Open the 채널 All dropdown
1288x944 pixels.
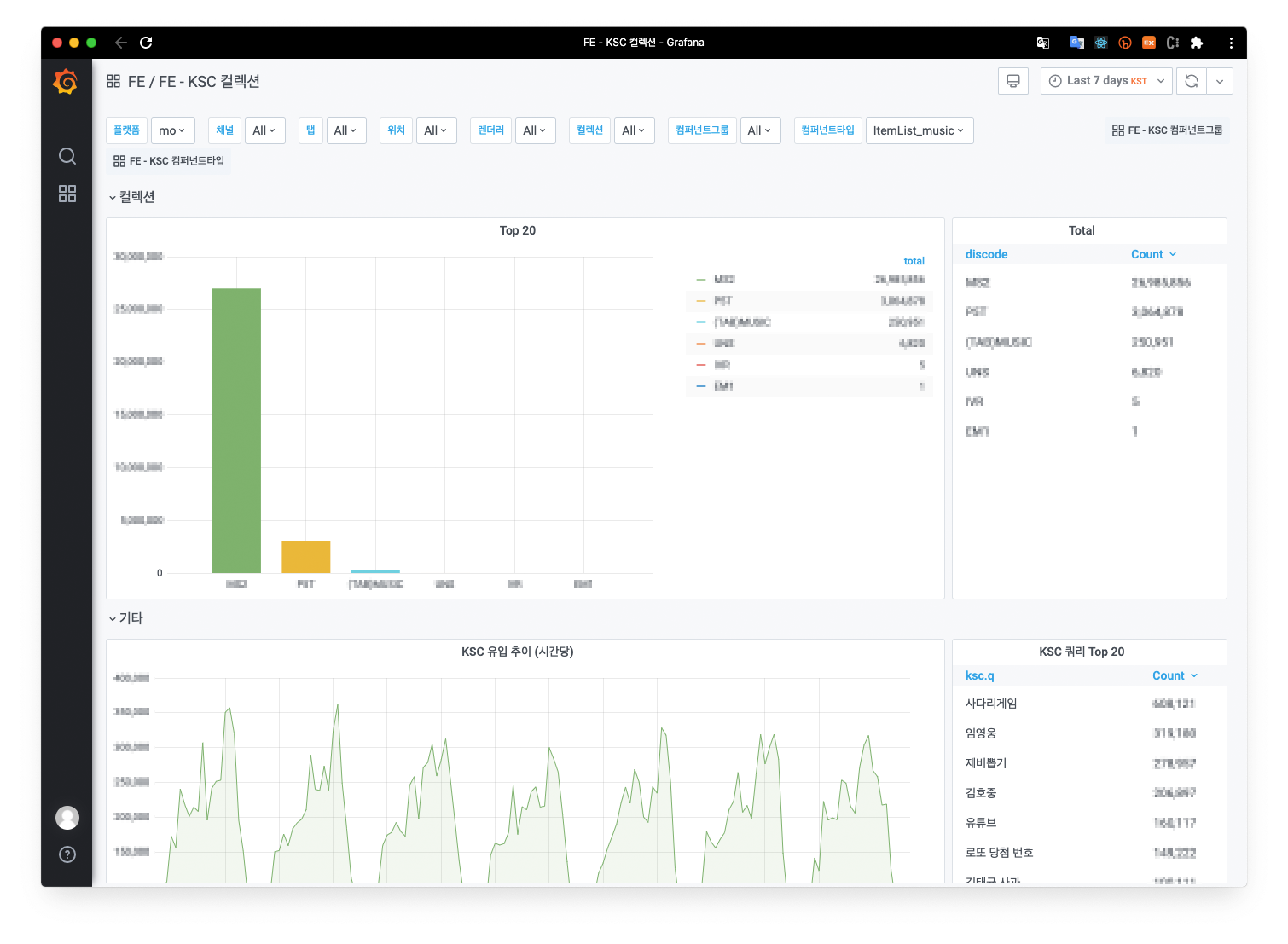pyautogui.click(x=265, y=130)
